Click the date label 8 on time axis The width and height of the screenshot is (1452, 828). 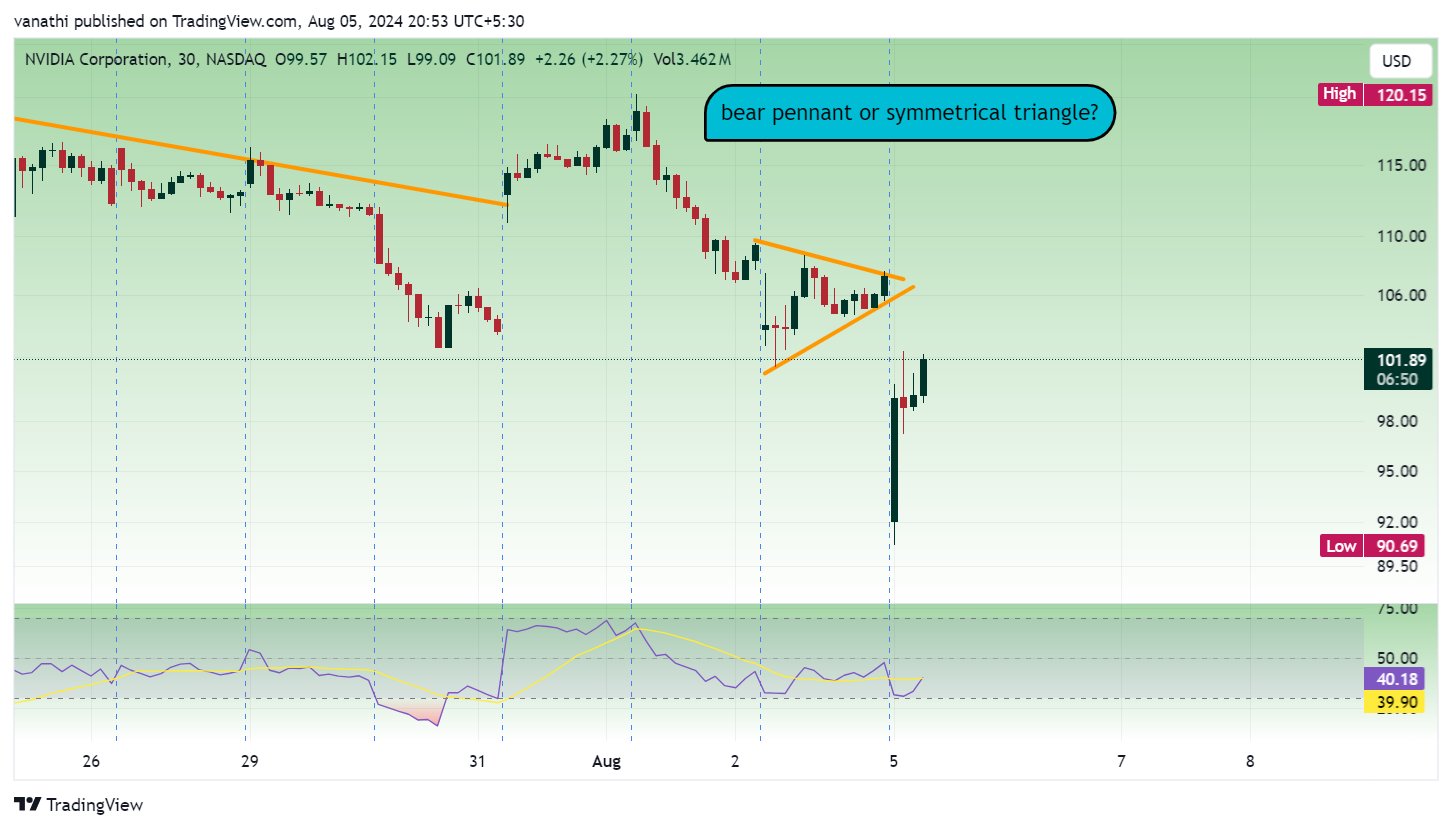tap(1250, 761)
